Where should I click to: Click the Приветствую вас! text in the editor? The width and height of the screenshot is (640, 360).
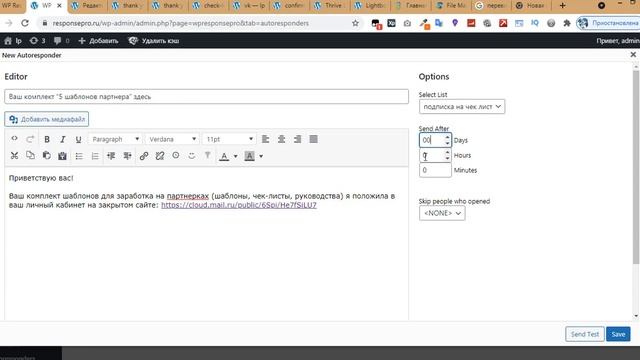tap(41, 178)
